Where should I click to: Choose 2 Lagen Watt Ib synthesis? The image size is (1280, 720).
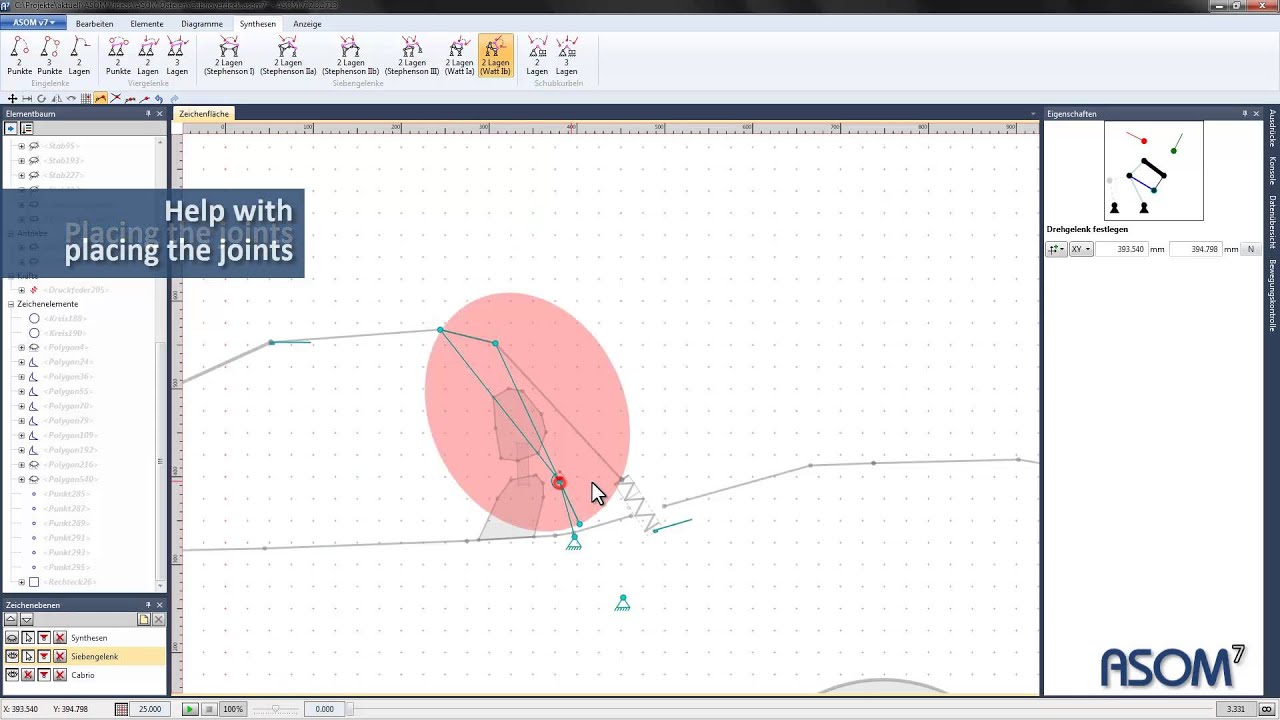click(x=495, y=56)
